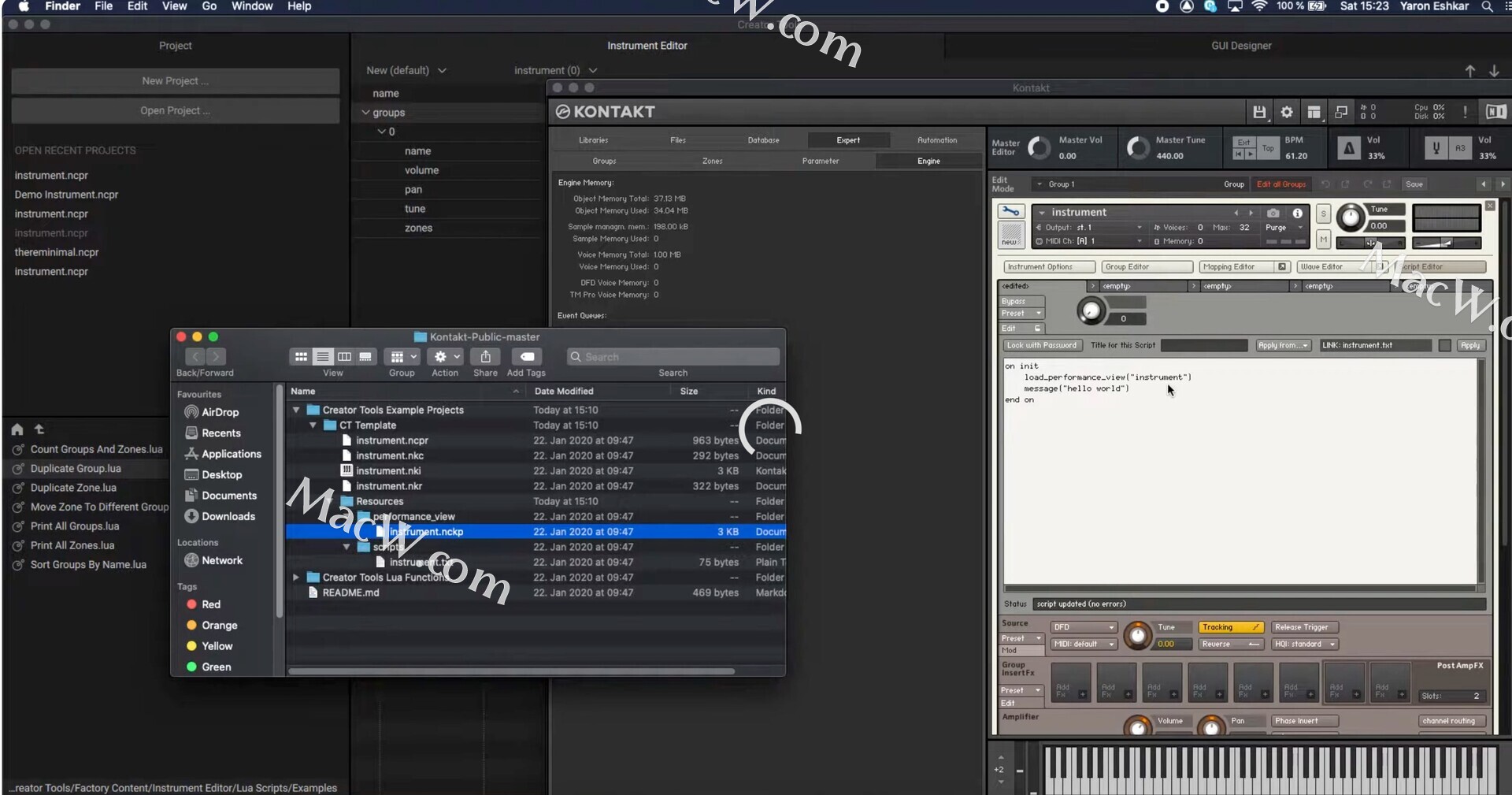Image resolution: width=1512 pixels, height=795 pixels.
Task: Collapse the Creator Tools Example Projects folder
Action: tap(296, 410)
